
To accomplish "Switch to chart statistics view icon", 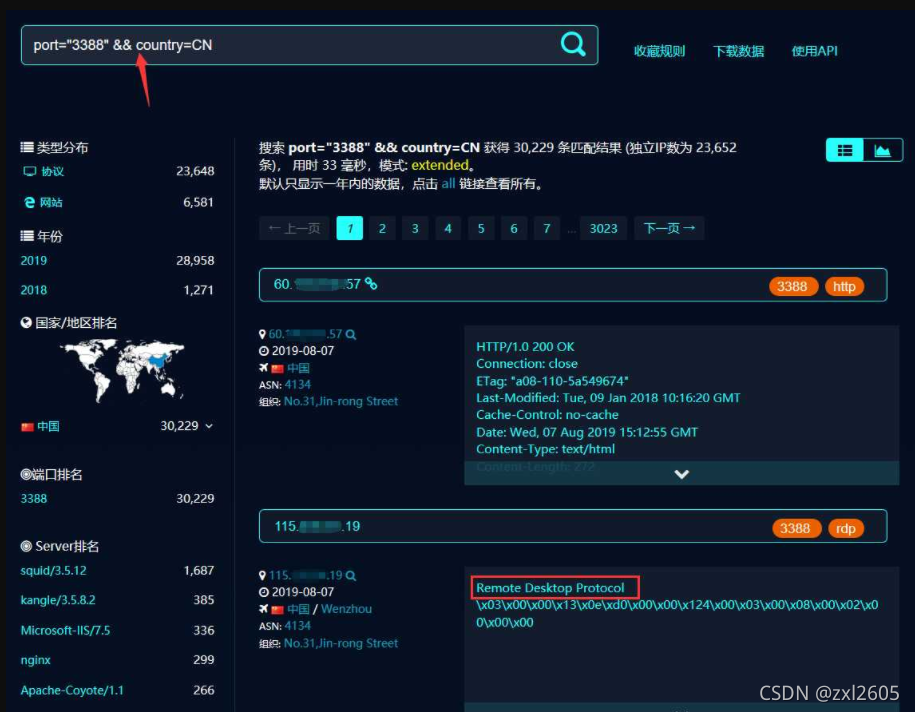I will [882, 150].
